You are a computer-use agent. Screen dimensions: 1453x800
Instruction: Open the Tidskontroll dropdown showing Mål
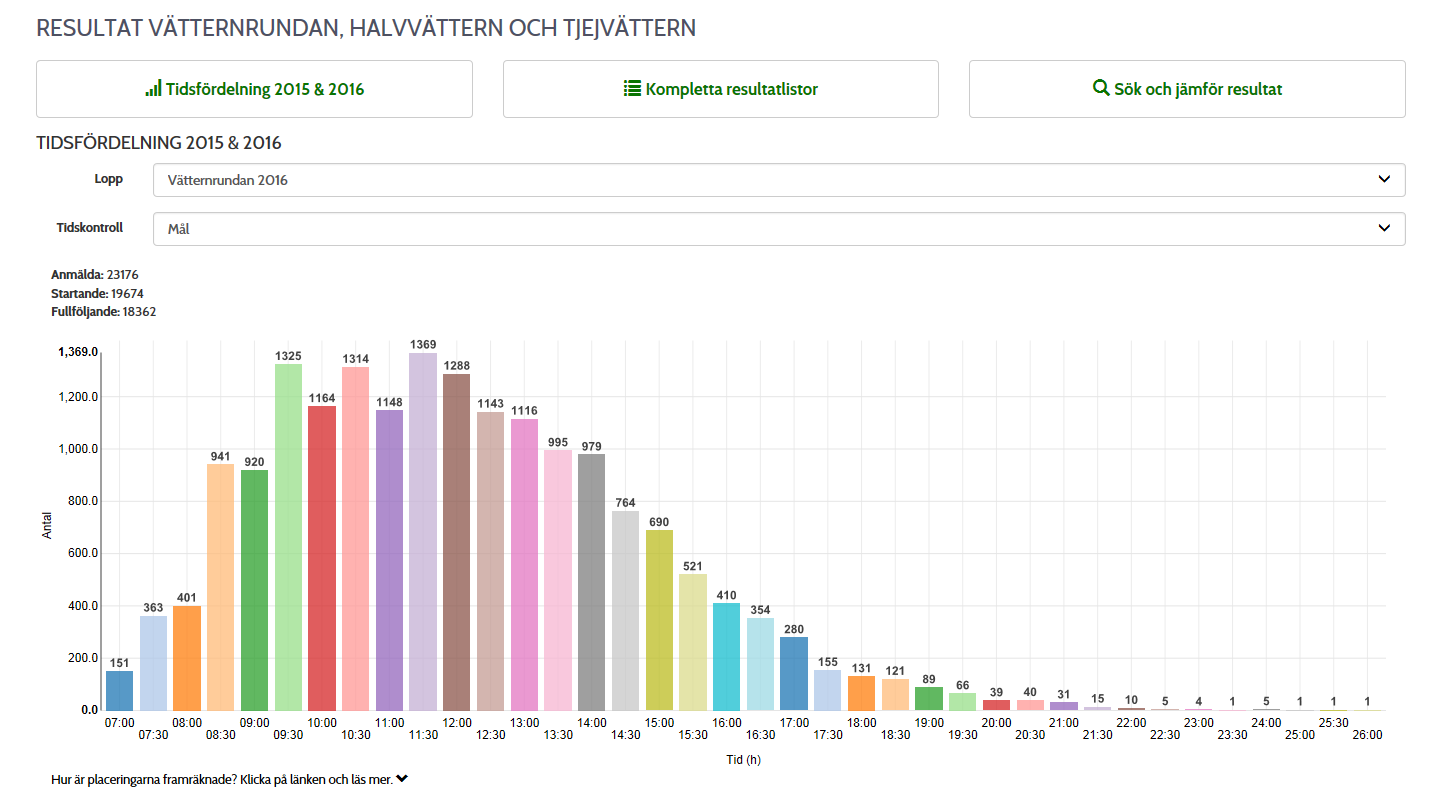click(779, 229)
